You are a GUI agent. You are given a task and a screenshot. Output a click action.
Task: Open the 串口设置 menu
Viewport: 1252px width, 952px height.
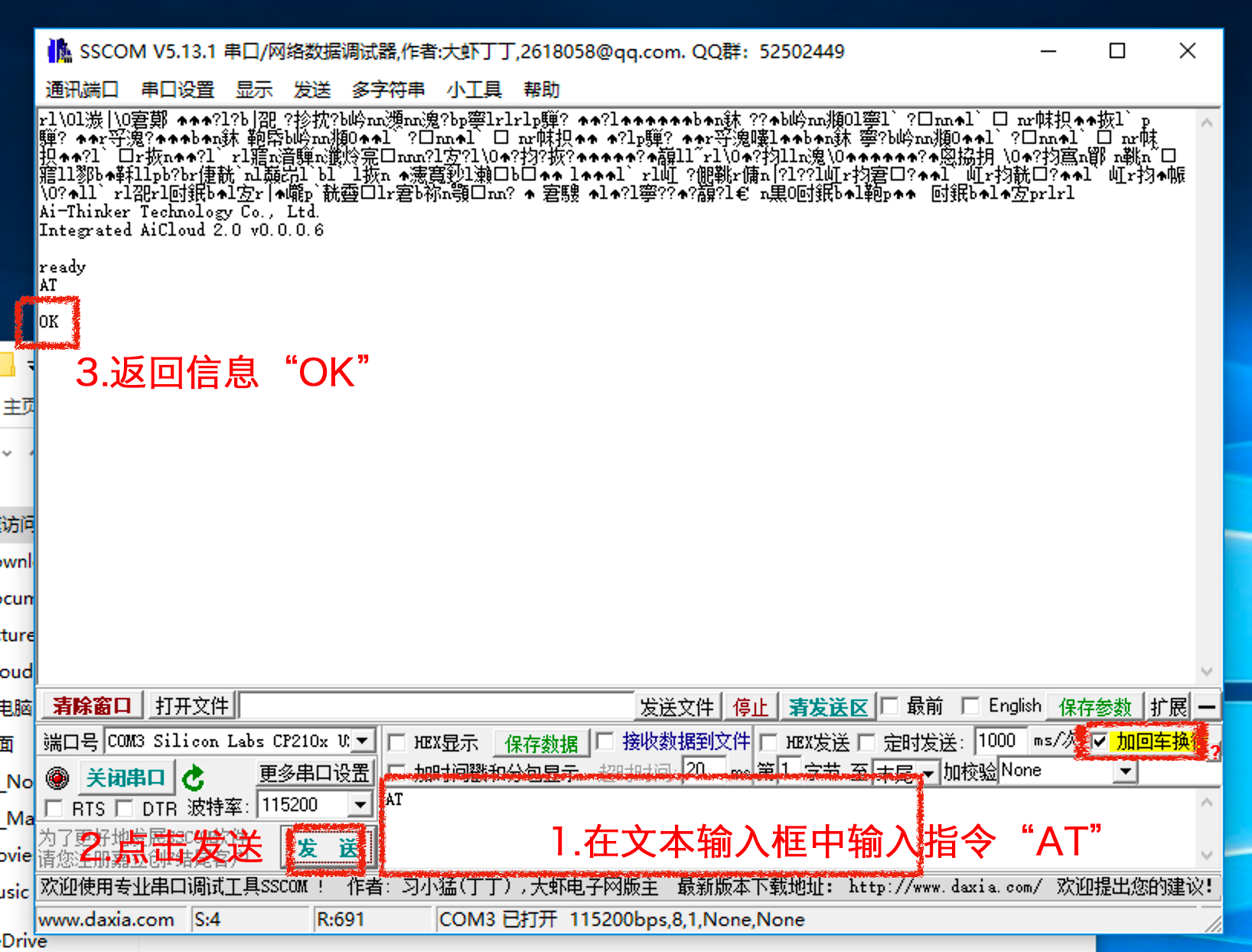(178, 90)
